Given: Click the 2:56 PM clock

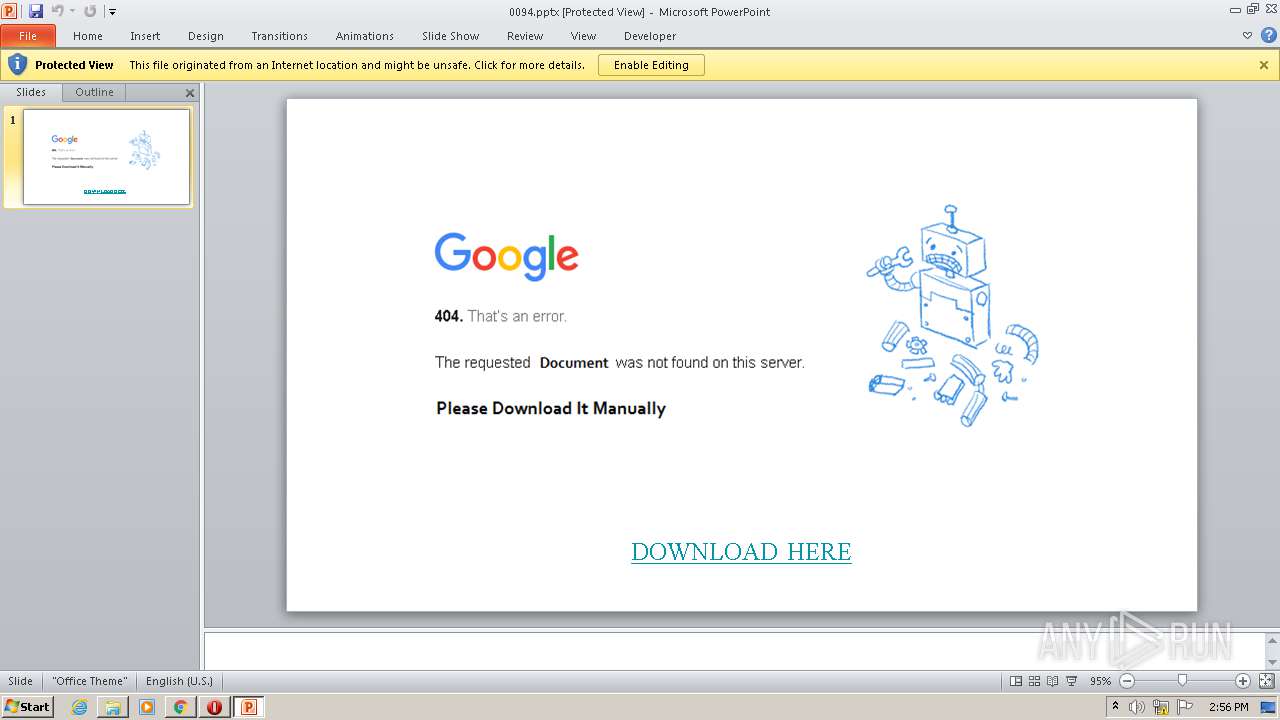Looking at the screenshot, I should pyautogui.click(x=1229, y=707).
